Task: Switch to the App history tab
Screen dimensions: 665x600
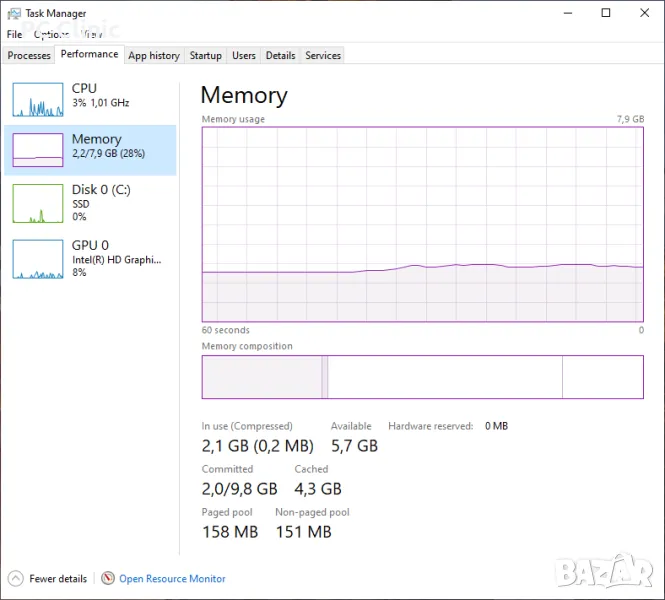Action: click(154, 56)
